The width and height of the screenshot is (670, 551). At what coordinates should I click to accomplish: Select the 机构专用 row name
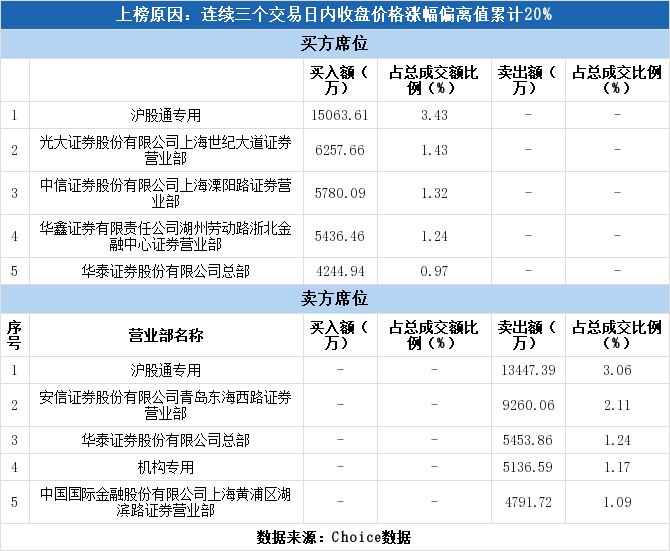pos(166,467)
